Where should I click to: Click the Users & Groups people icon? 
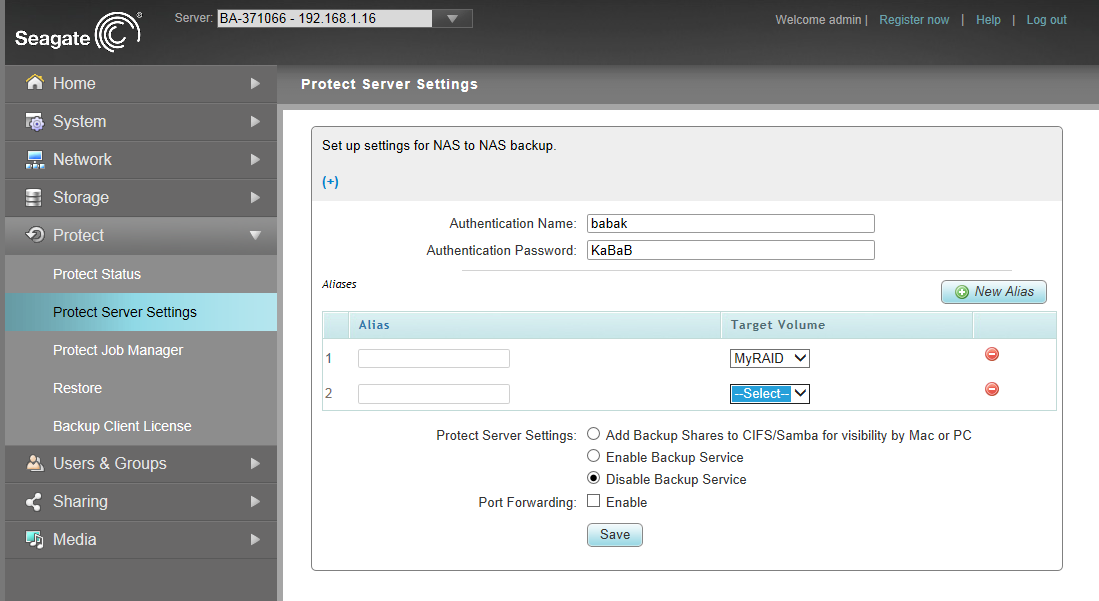click(35, 464)
